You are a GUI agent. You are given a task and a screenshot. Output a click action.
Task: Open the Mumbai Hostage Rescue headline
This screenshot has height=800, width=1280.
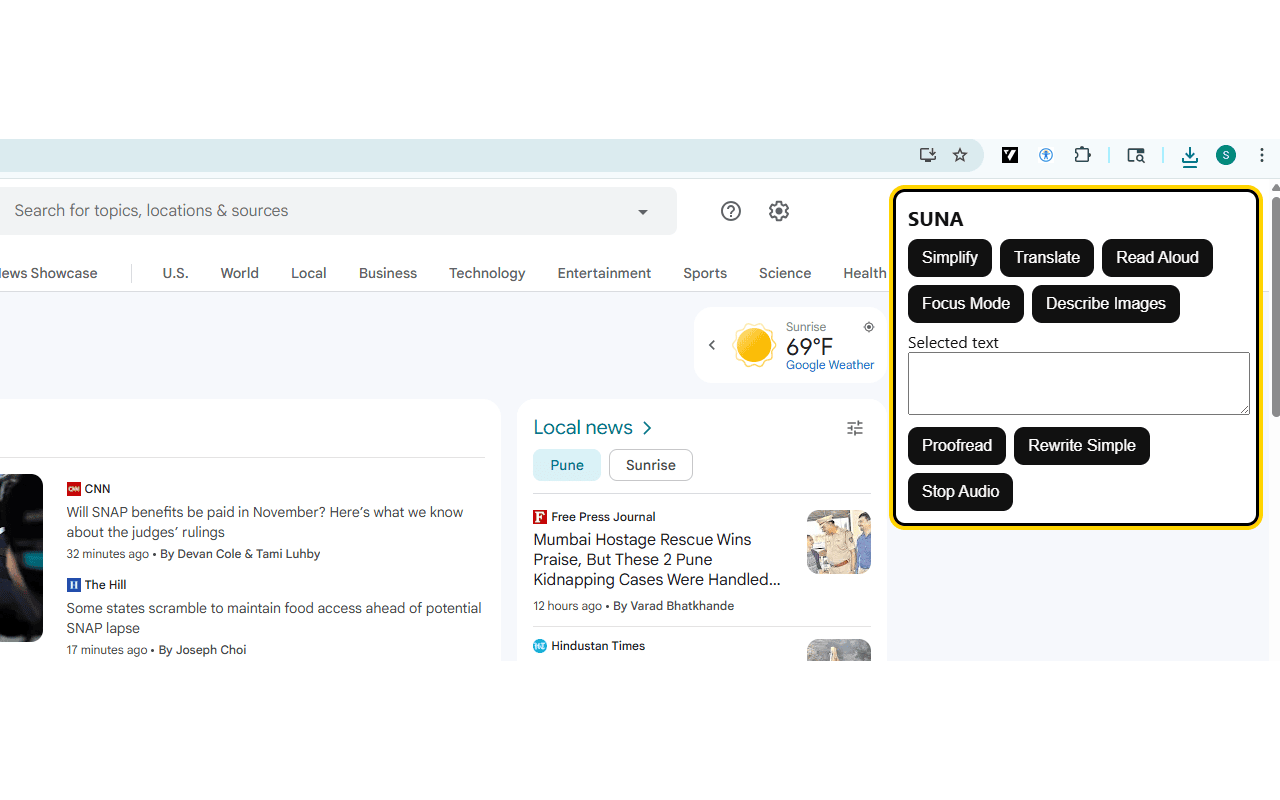657,560
